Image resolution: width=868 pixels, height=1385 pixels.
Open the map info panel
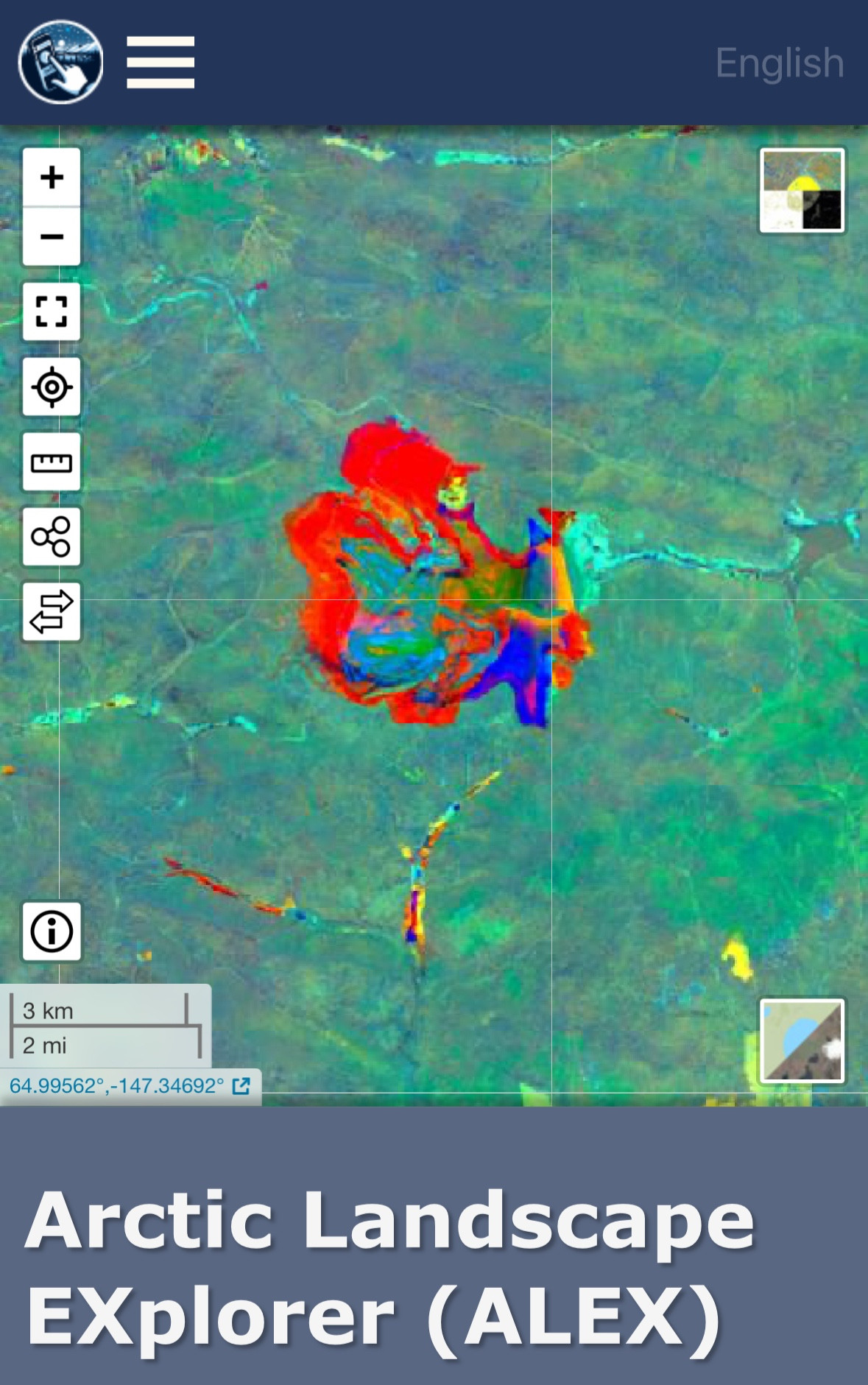[52, 931]
